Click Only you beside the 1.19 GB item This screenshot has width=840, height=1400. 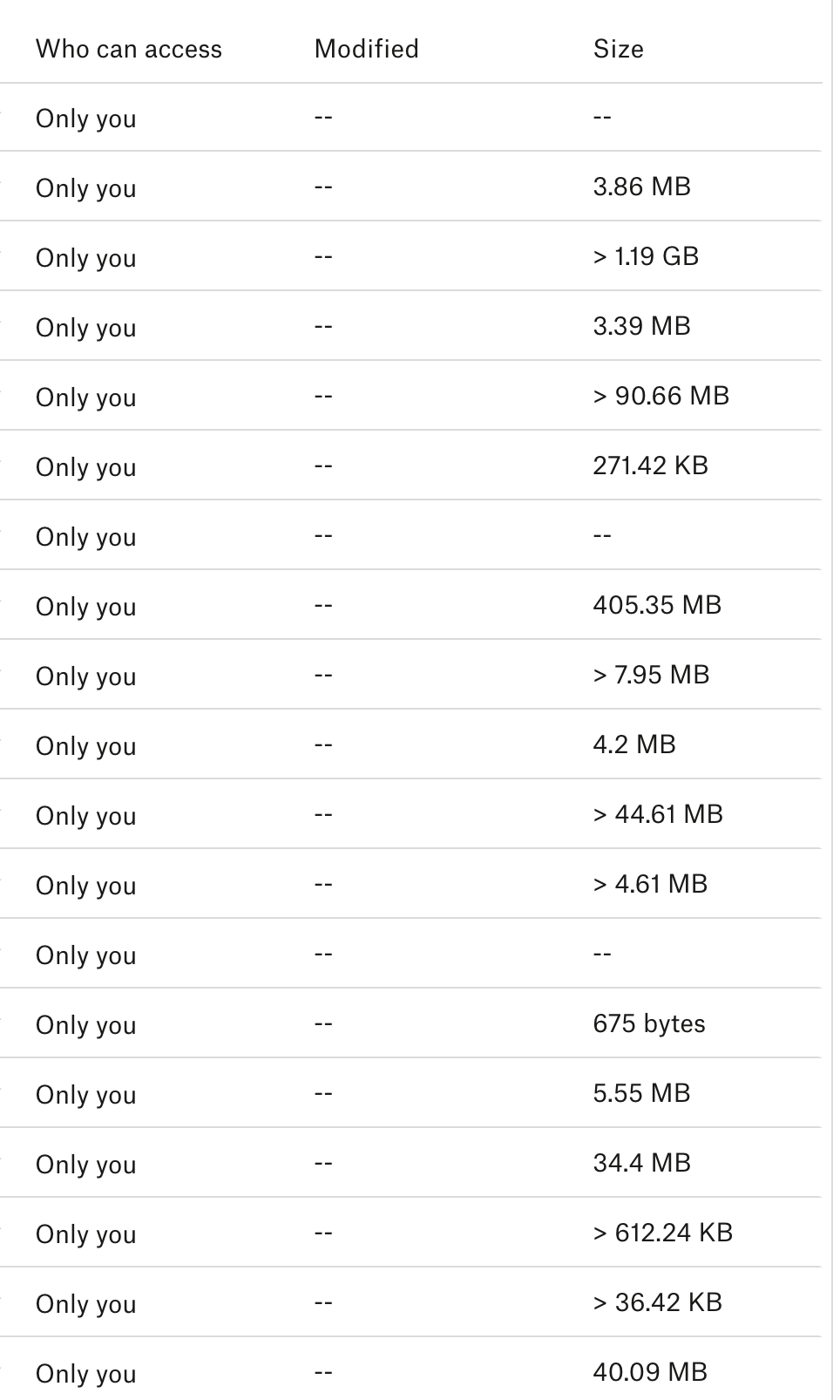[85, 257]
